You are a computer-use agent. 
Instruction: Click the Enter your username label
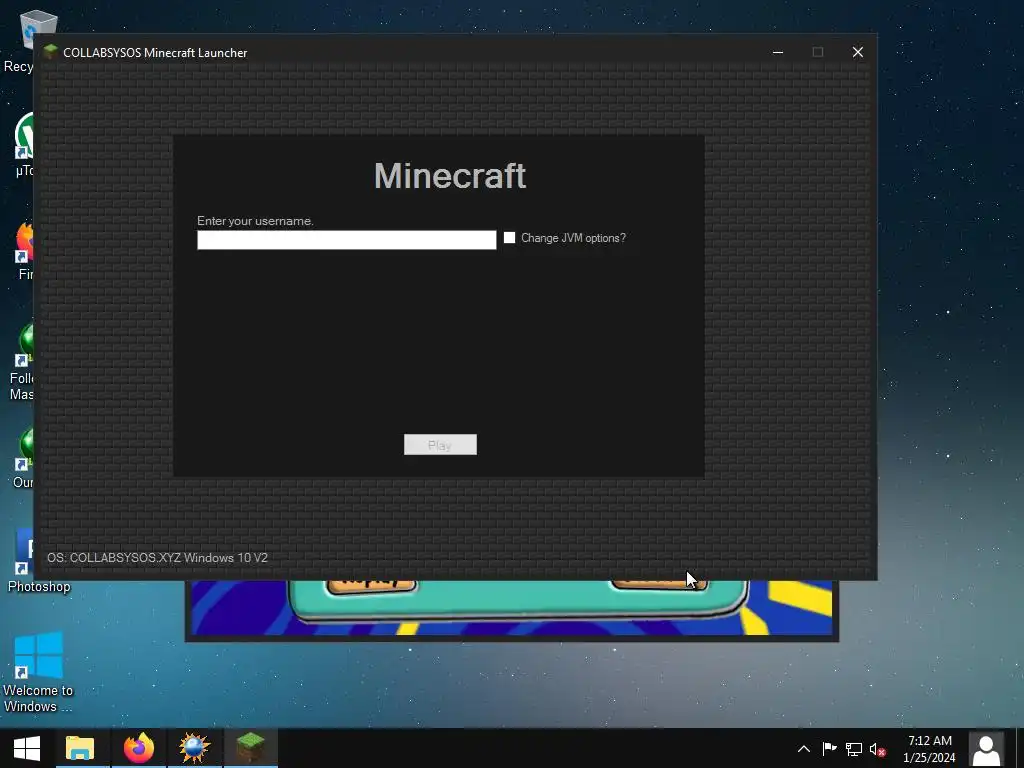coord(255,221)
